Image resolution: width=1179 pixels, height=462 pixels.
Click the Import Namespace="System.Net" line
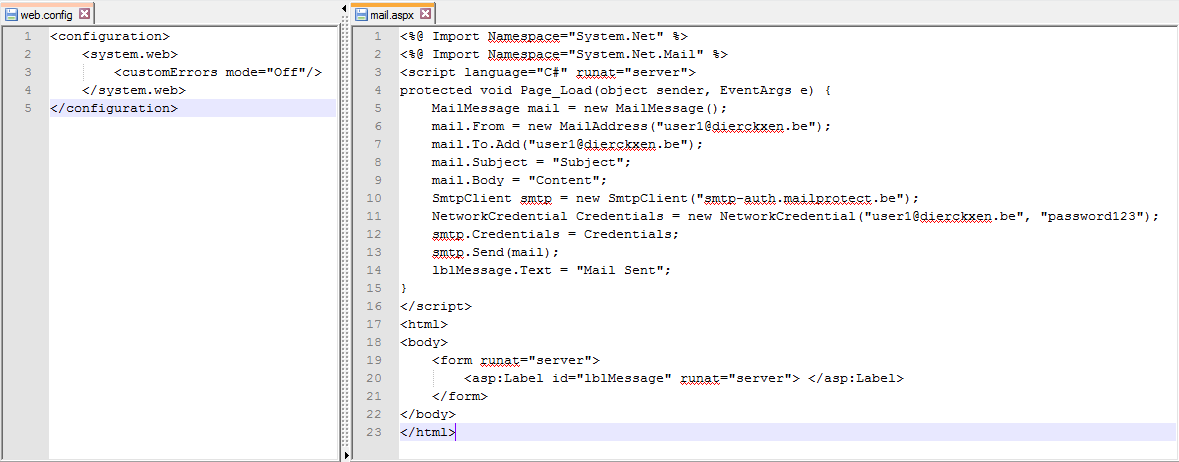click(544, 36)
